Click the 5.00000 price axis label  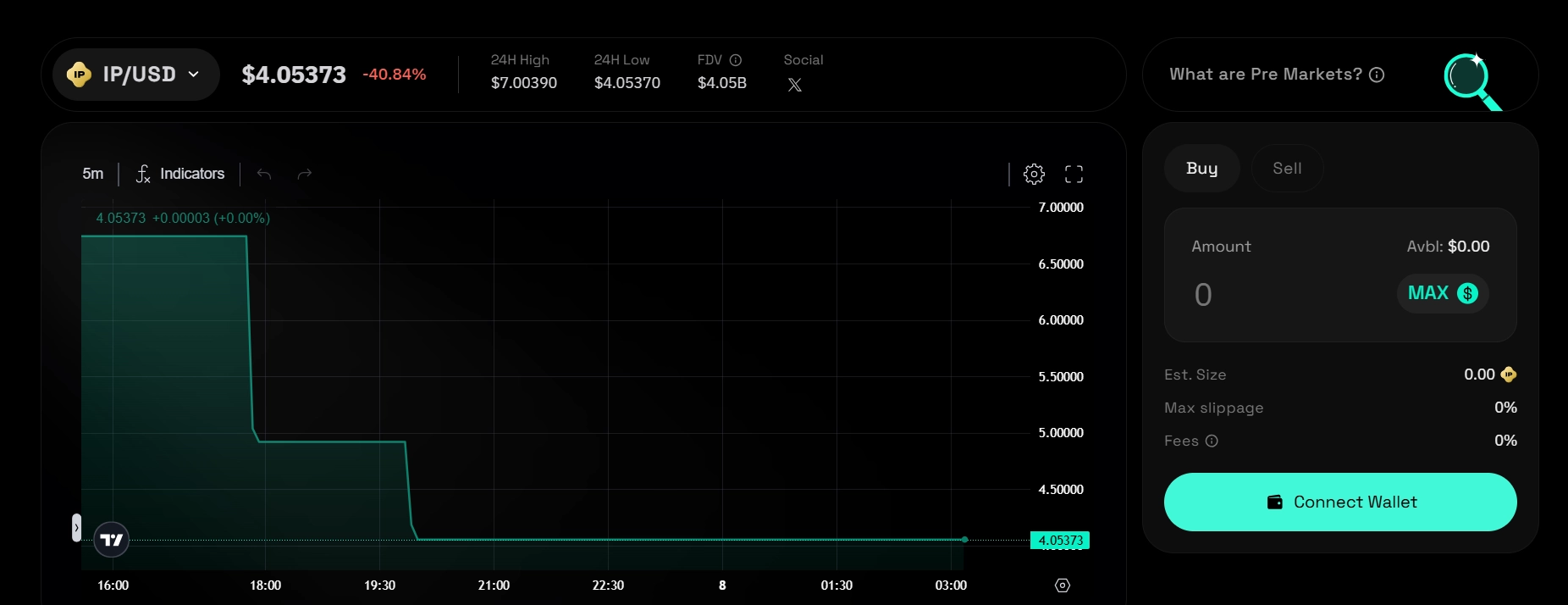click(1061, 433)
